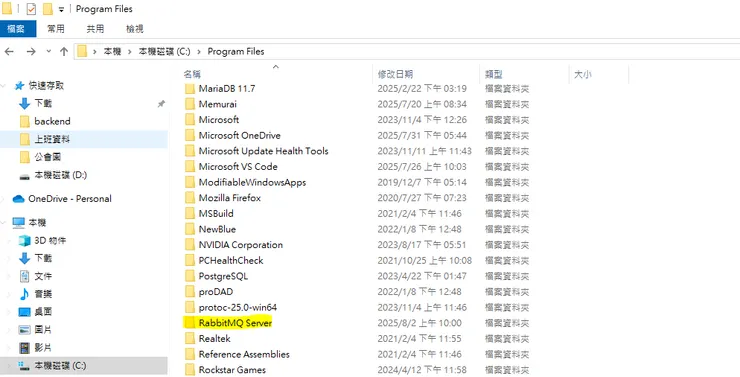Click the protoc-25.0-win64 folder icon
Screen dimensions: 740x377
pyautogui.click(x=190, y=307)
